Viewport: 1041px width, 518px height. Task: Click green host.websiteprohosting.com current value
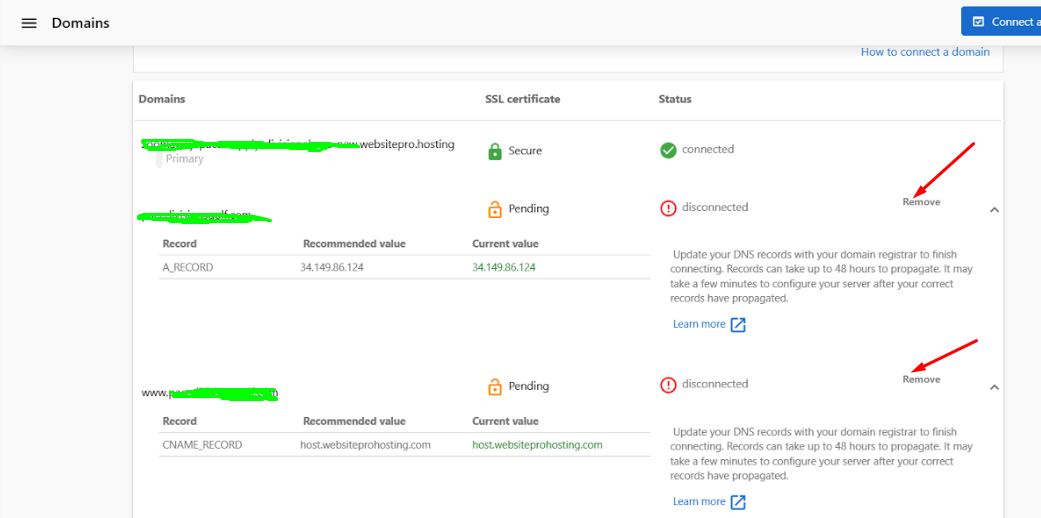(x=537, y=445)
